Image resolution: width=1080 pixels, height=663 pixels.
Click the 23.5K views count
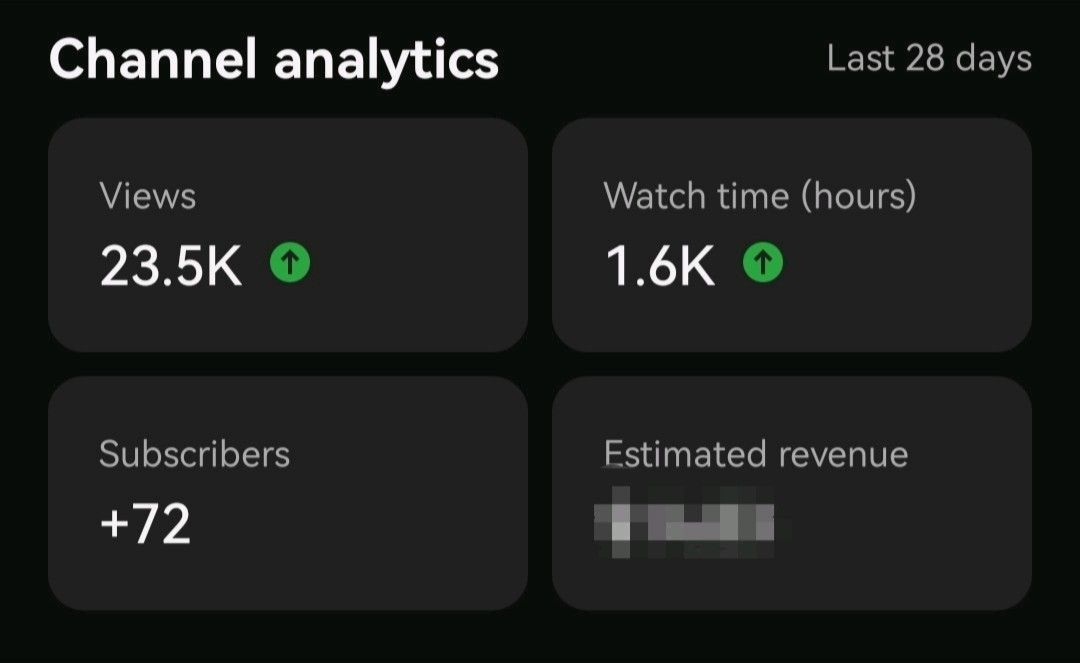point(171,266)
